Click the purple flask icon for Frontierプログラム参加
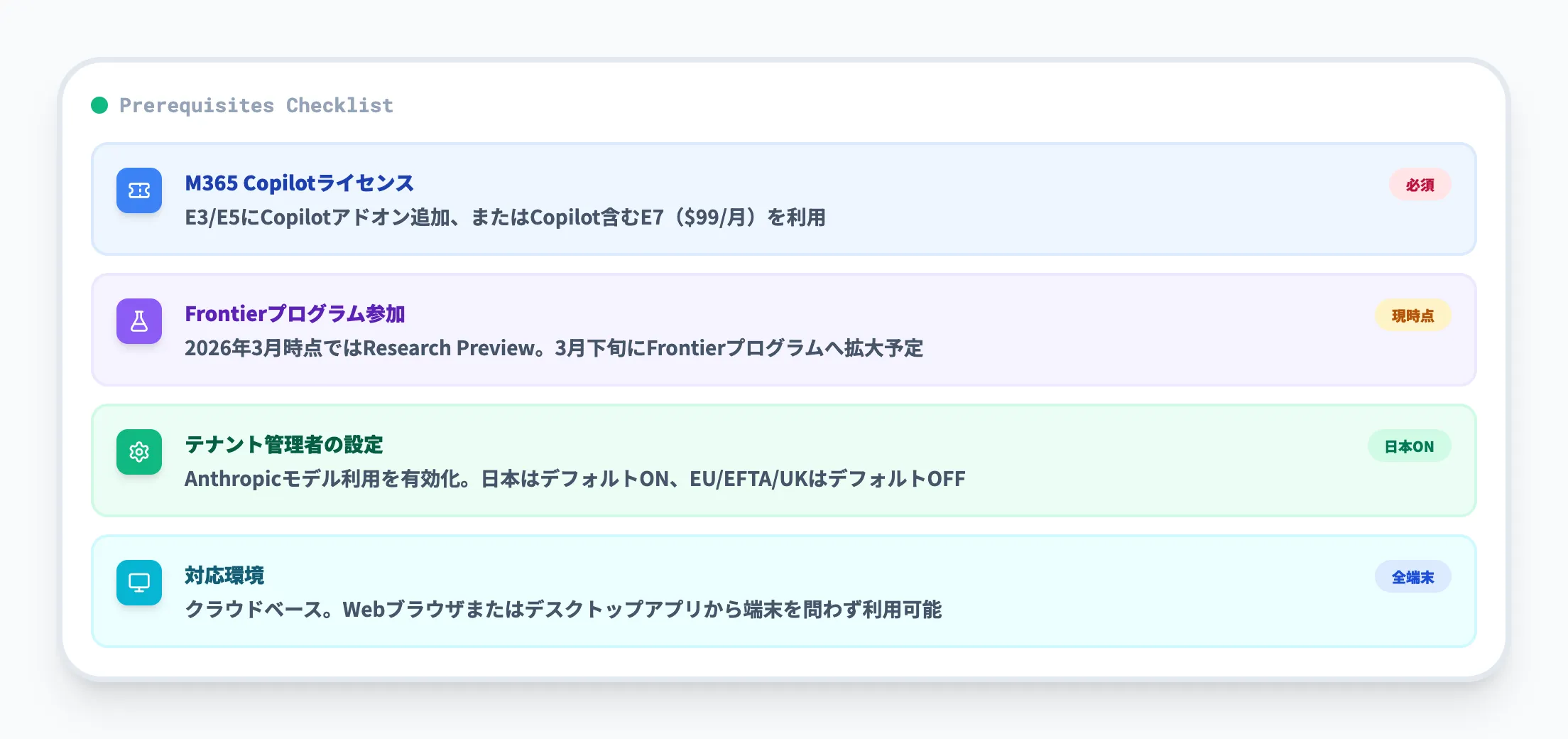This screenshot has height=739, width=1568. pos(138,321)
